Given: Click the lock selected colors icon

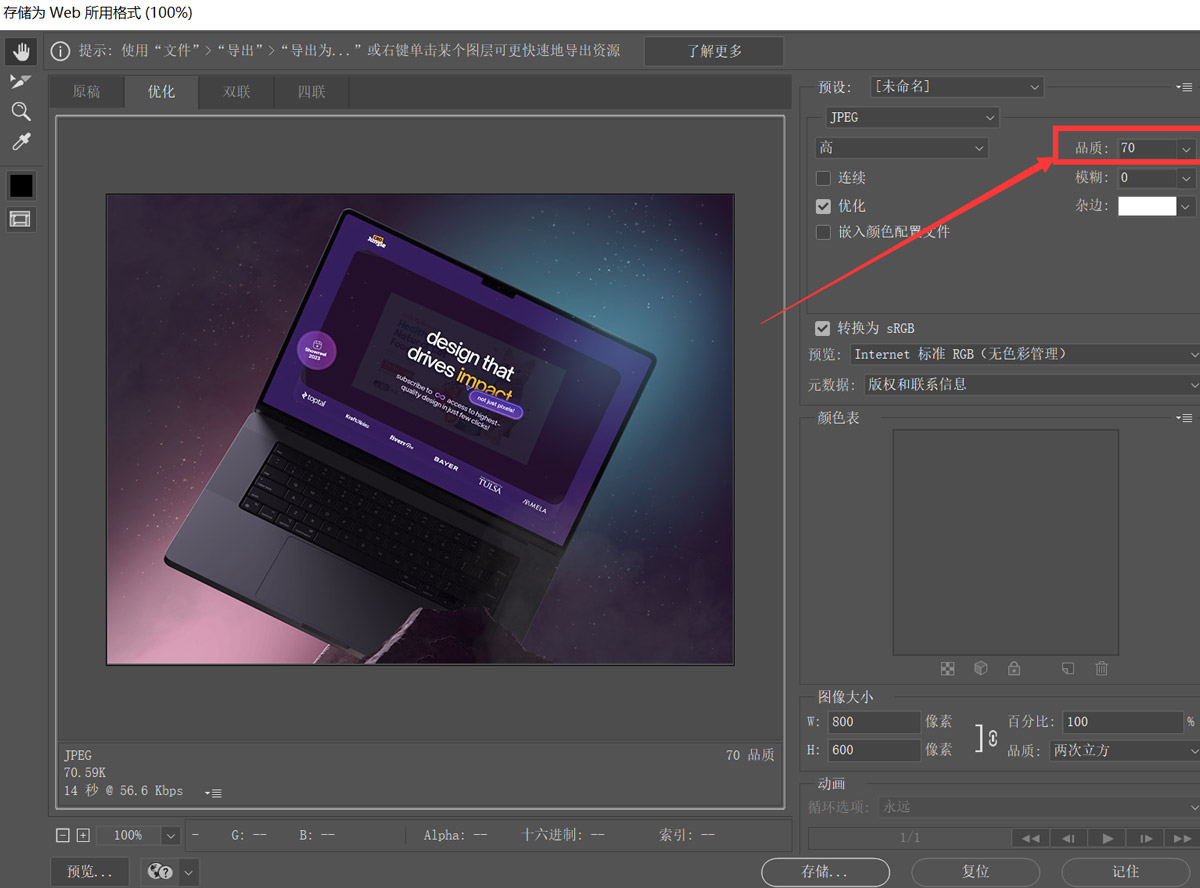Looking at the screenshot, I should pos(1014,668).
